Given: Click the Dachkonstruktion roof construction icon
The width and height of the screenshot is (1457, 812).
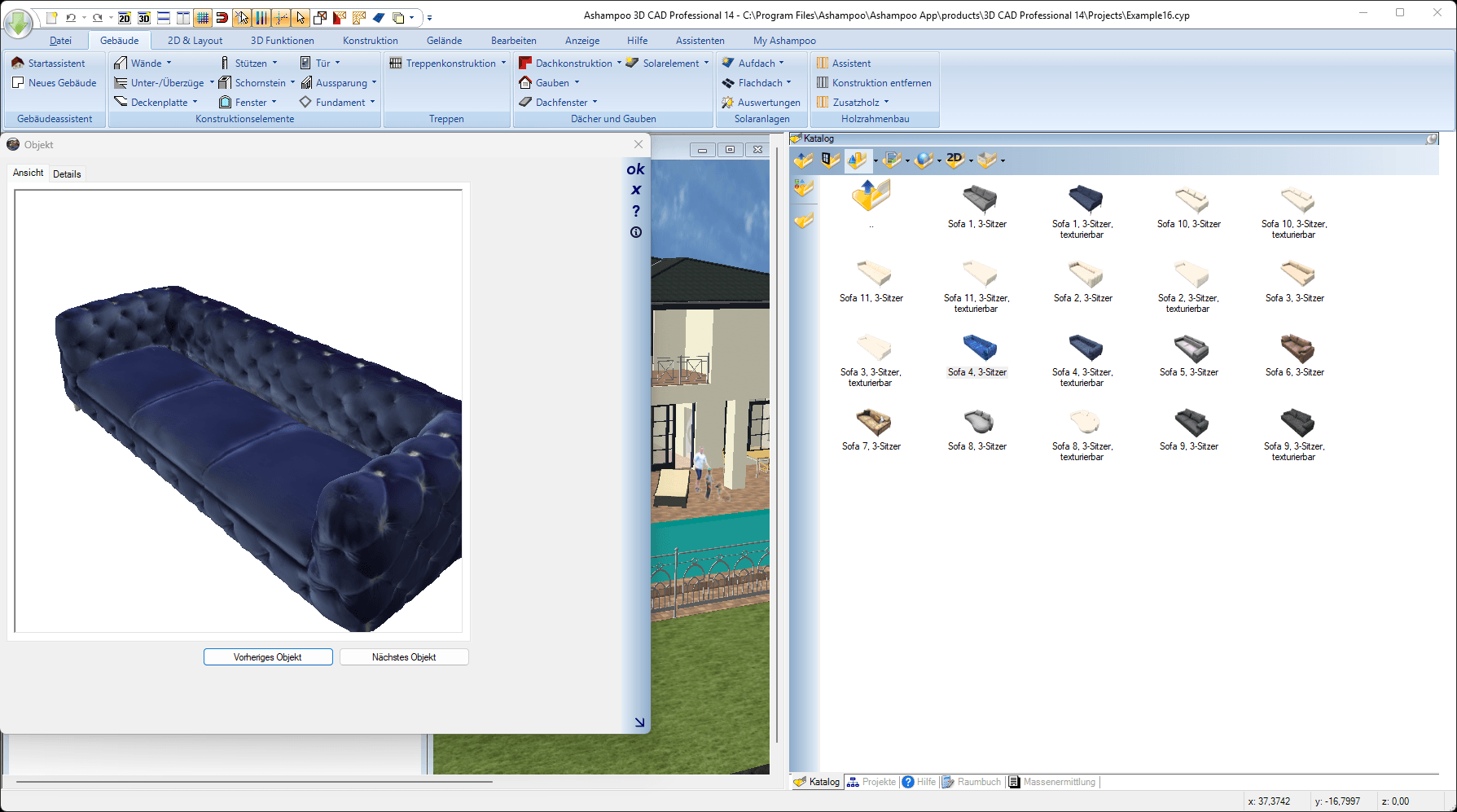Looking at the screenshot, I should point(524,63).
